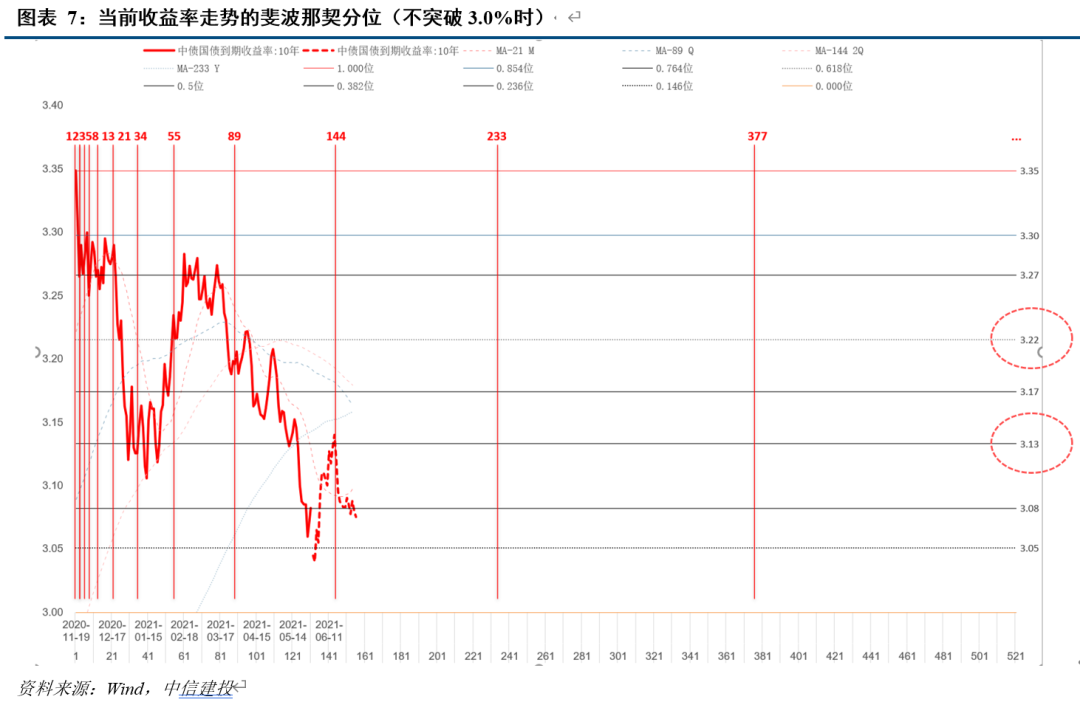Click the blue line sample for 0.854位

click(478, 68)
